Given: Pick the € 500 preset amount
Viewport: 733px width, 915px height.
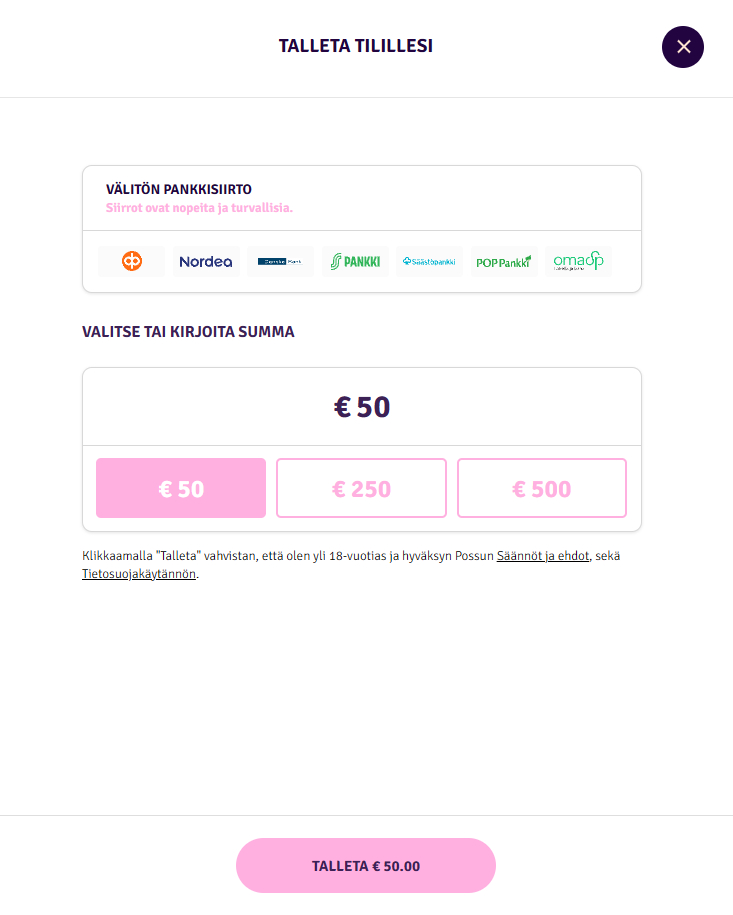Looking at the screenshot, I should tap(542, 488).
